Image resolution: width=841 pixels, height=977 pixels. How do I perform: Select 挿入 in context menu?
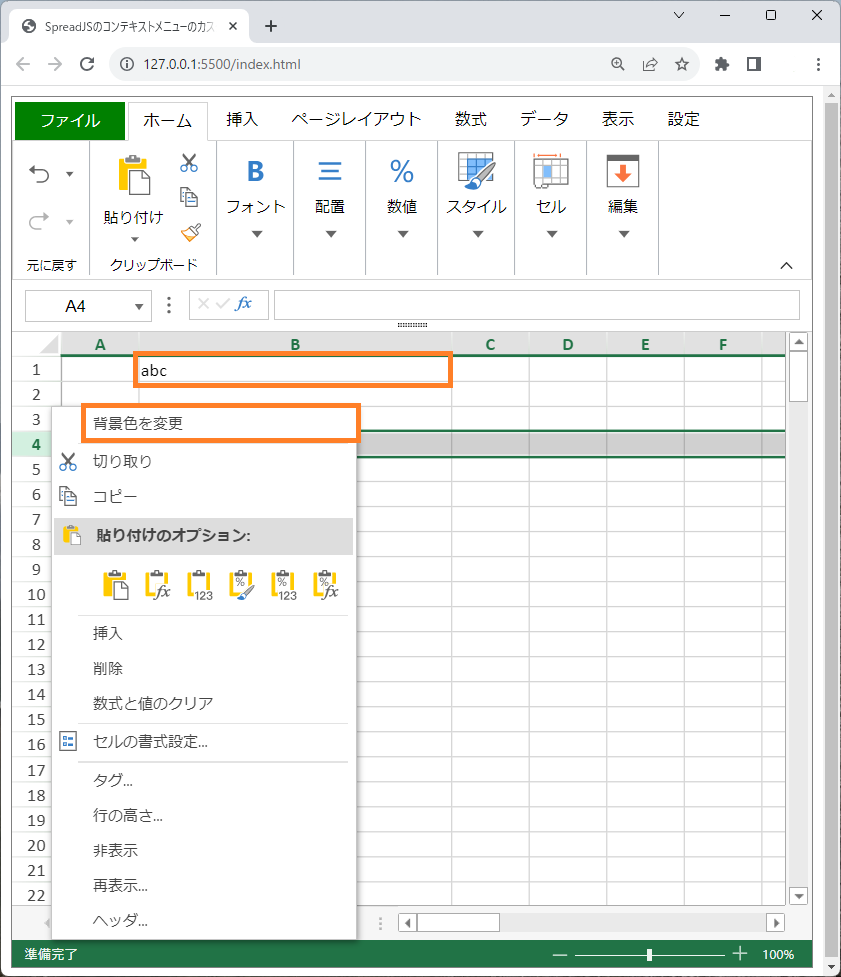click(x=204, y=634)
